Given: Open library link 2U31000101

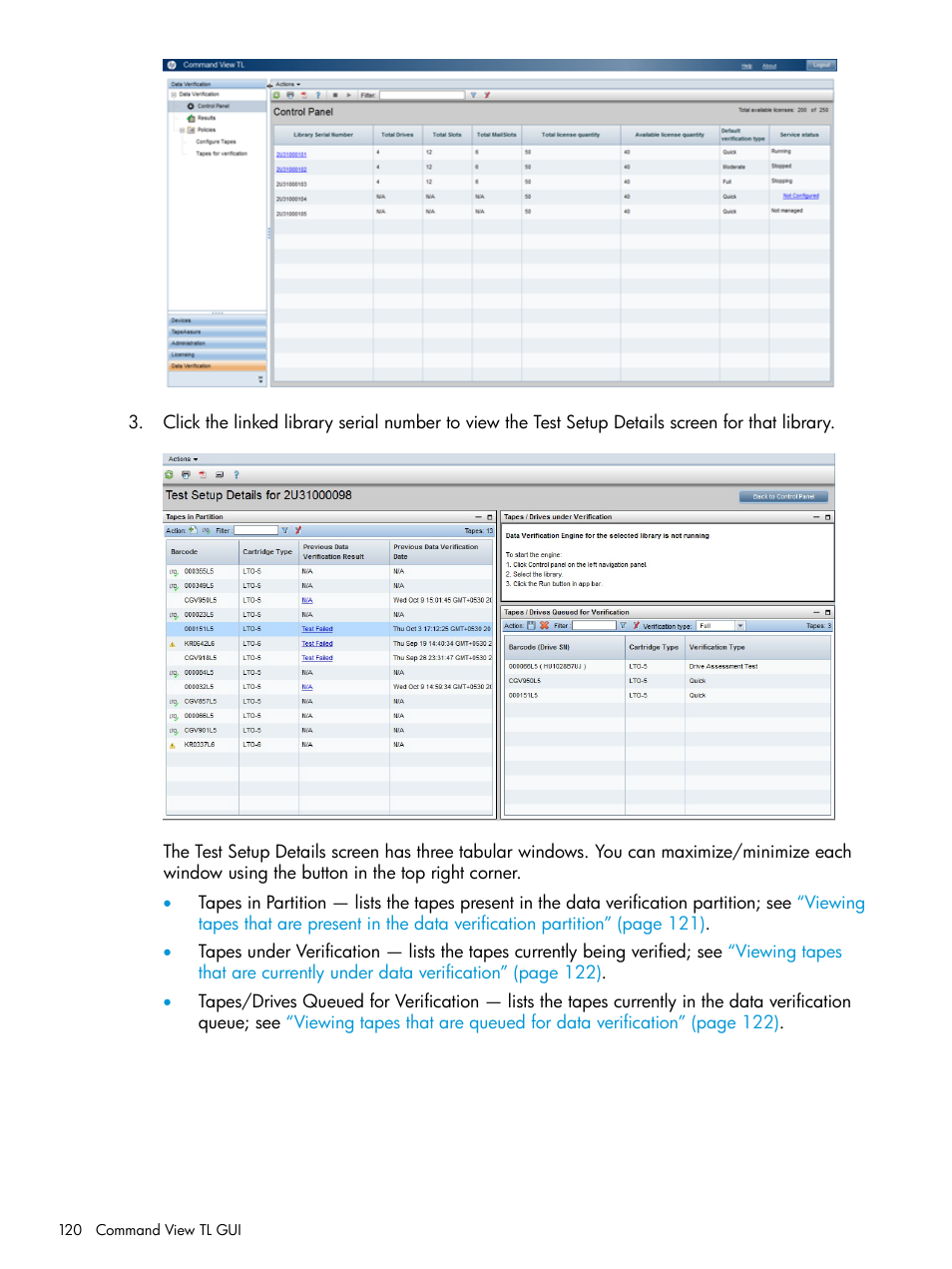Looking at the screenshot, I should (x=293, y=154).
